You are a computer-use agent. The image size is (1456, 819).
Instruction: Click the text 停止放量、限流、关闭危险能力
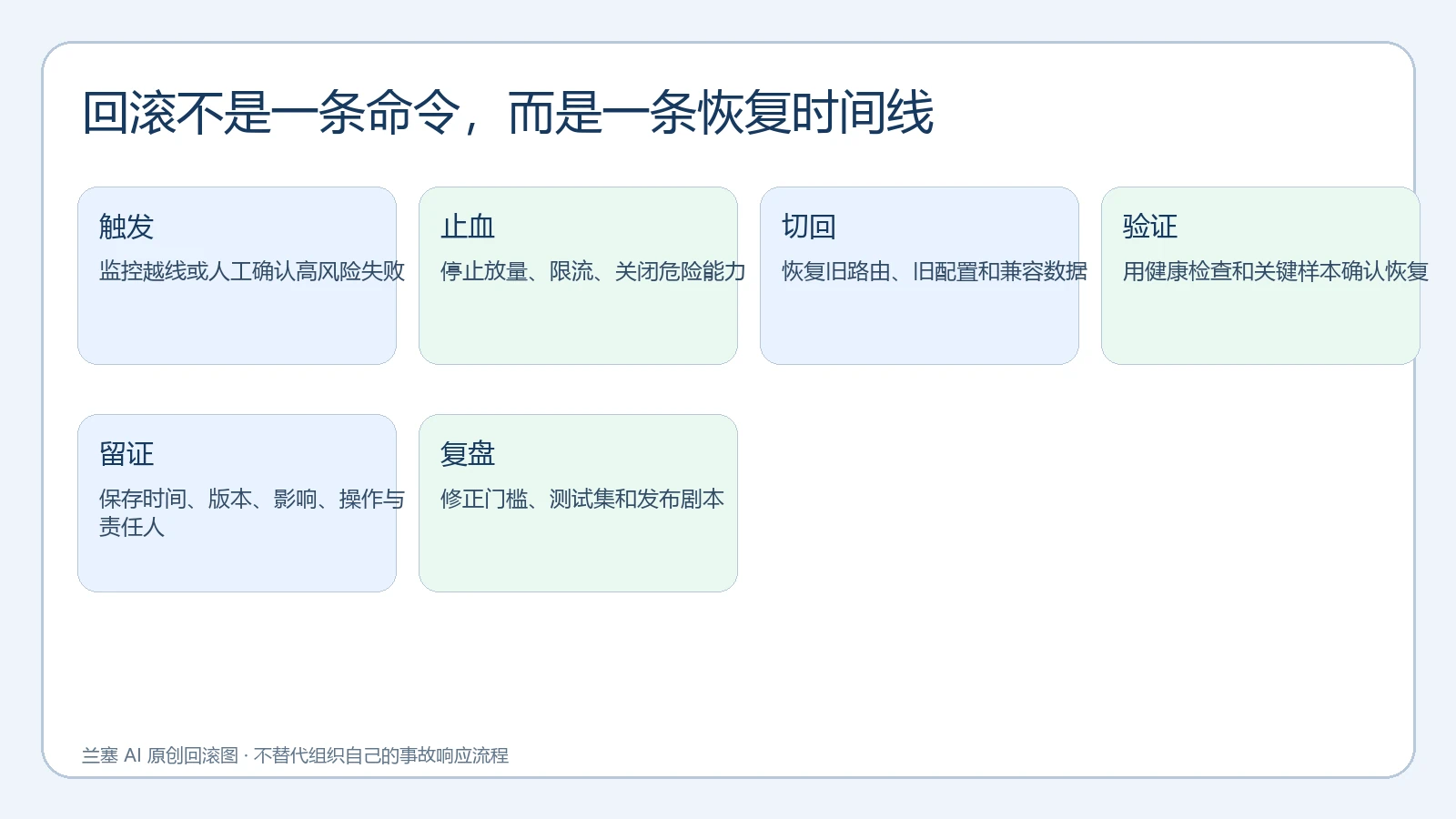point(593,271)
